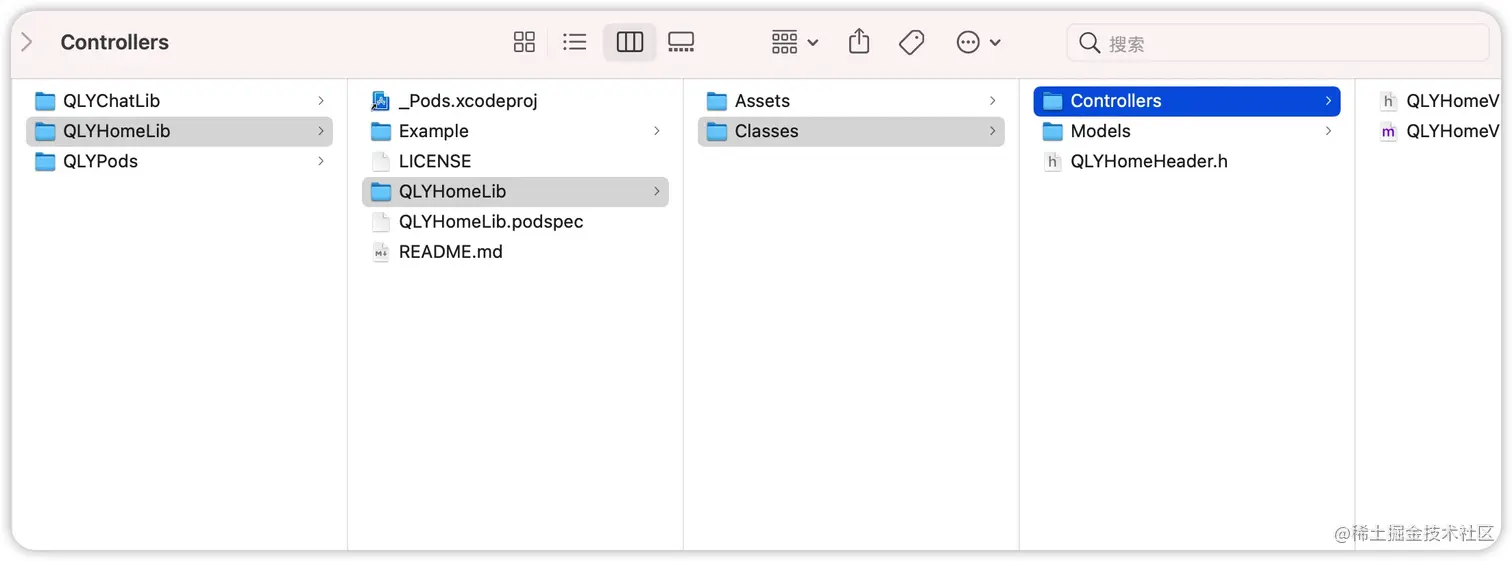Expand the Models folder chevron
This screenshot has width=1512, height=561.
[x=1329, y=131]
